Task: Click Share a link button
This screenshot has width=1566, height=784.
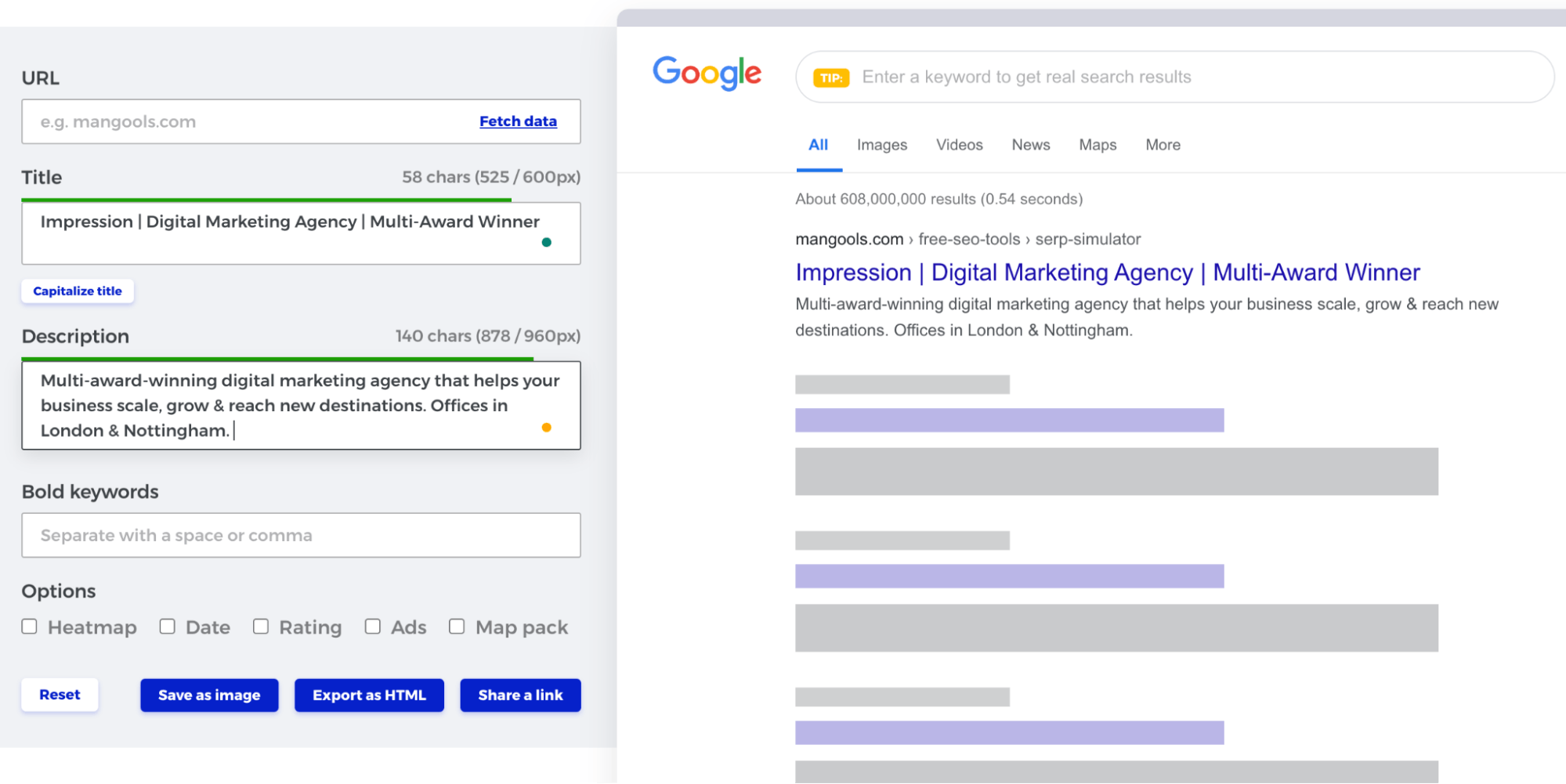Action: 520,695
